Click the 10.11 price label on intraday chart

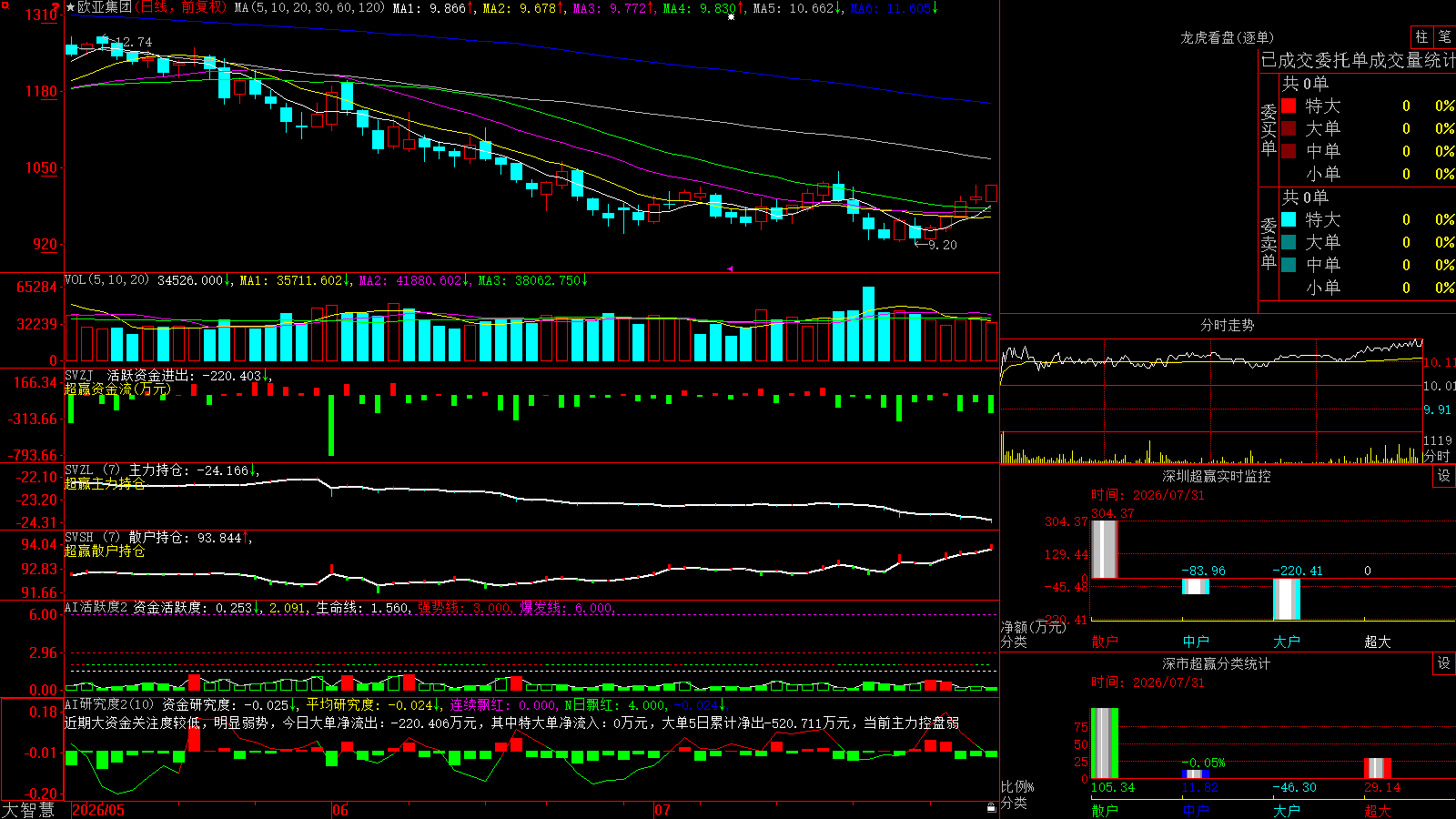coord(1439,362)
